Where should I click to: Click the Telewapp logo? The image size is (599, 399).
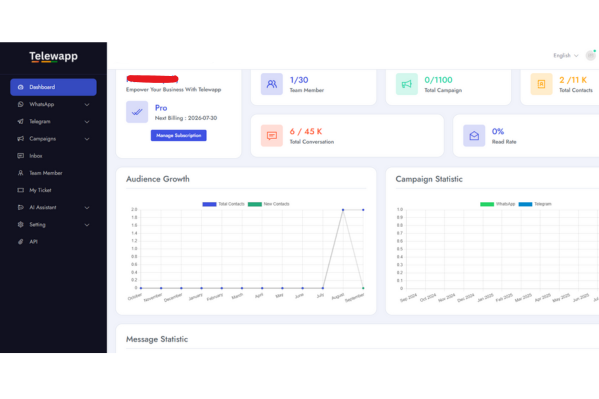(x=53, y=57)
